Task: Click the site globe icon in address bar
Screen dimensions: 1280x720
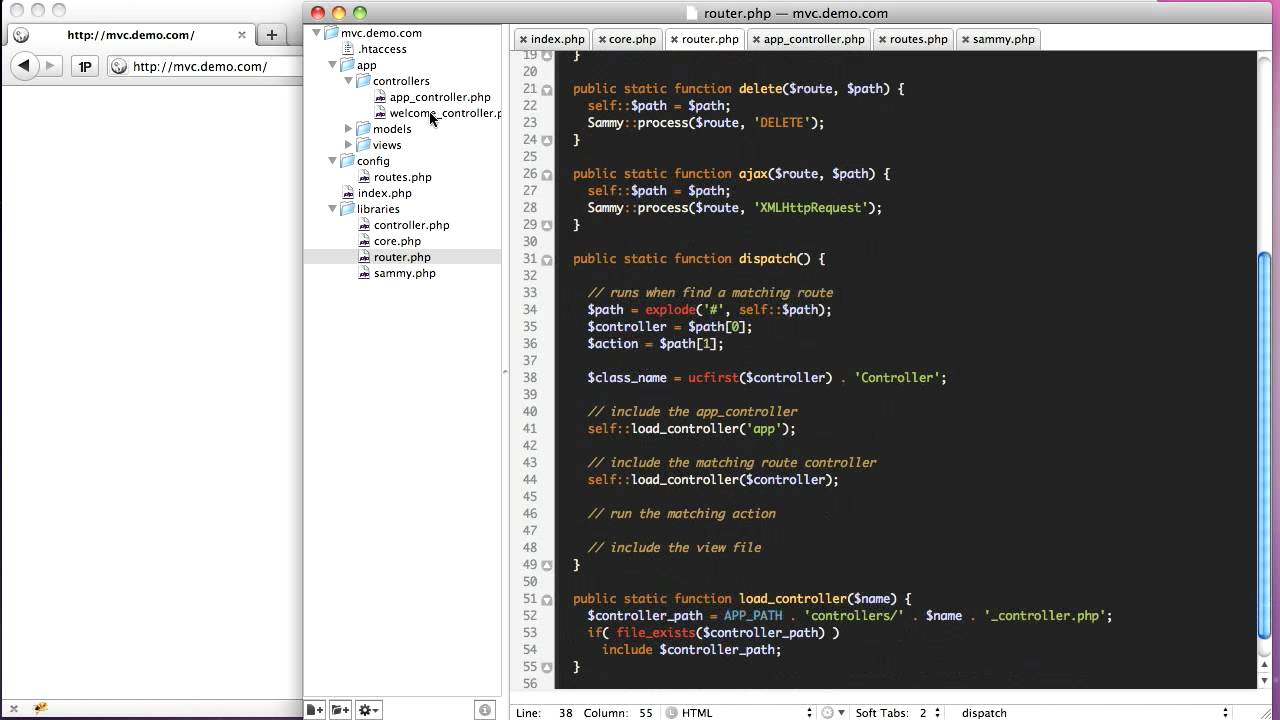Action: (x=119, y=67)
